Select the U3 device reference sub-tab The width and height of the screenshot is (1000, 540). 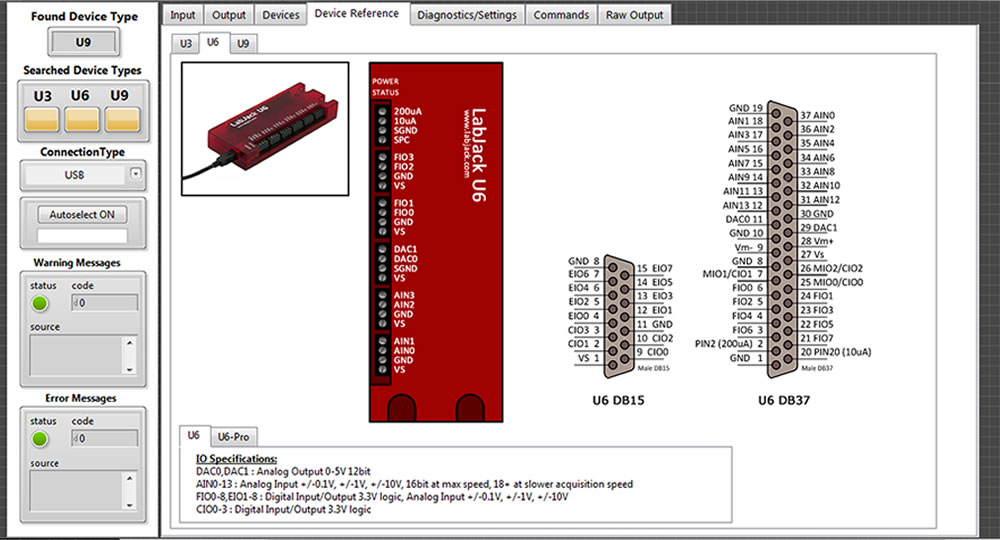click(186, 43)
